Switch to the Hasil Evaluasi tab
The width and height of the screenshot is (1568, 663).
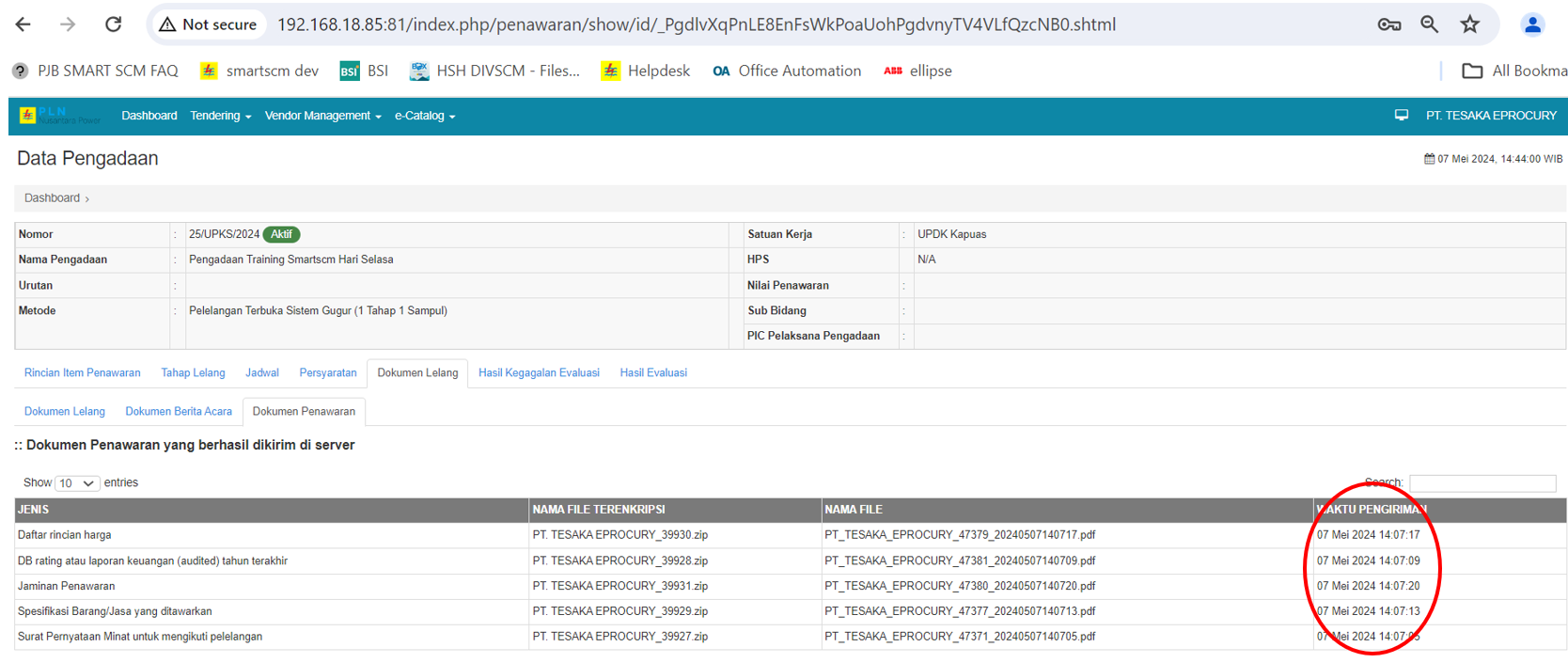(653, 373)
